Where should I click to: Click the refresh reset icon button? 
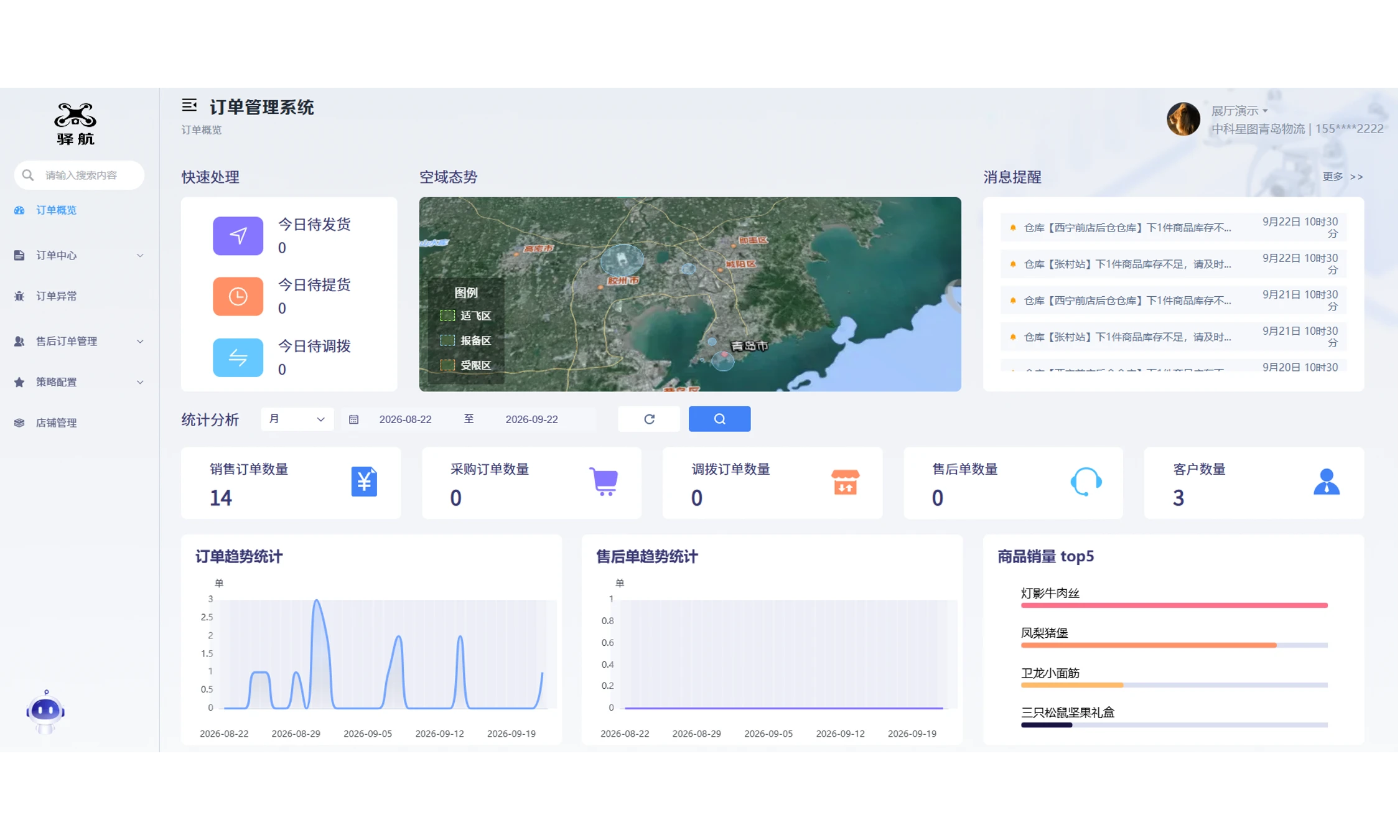tap(650, 419)
